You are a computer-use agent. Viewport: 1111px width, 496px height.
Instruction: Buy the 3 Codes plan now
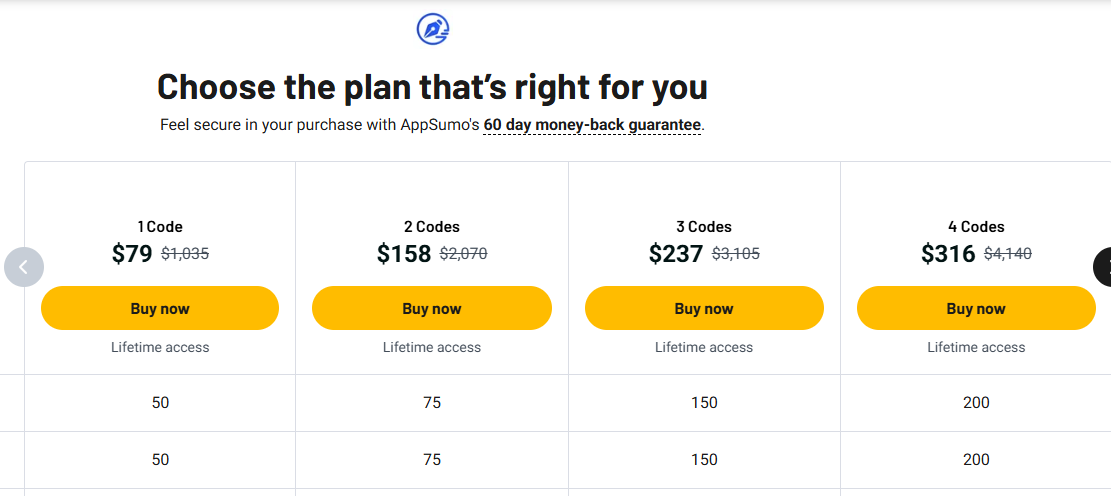(x=704, y=308)
